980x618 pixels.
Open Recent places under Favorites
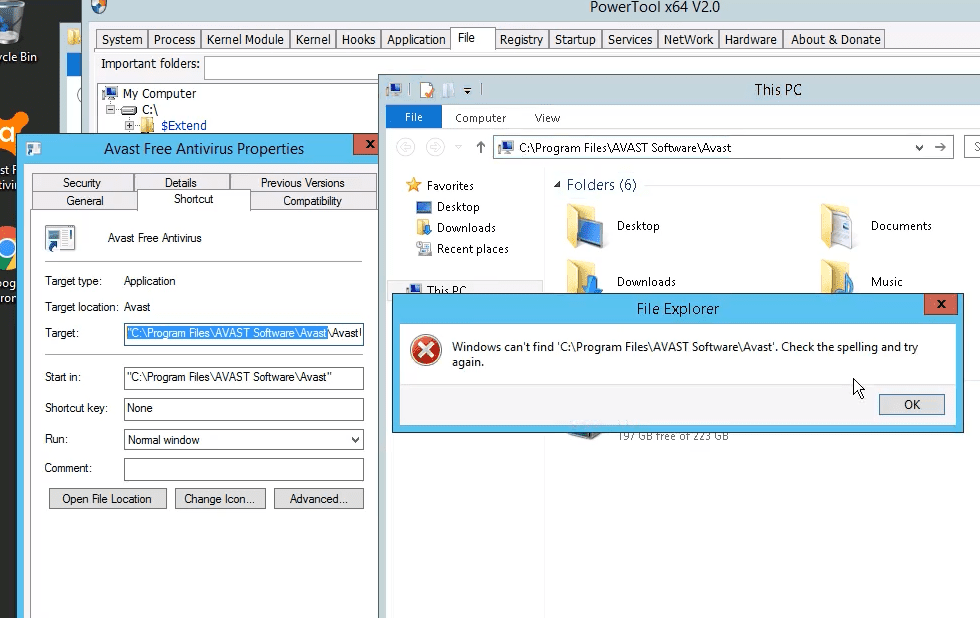pyautogui.click(x=473, y=249)
